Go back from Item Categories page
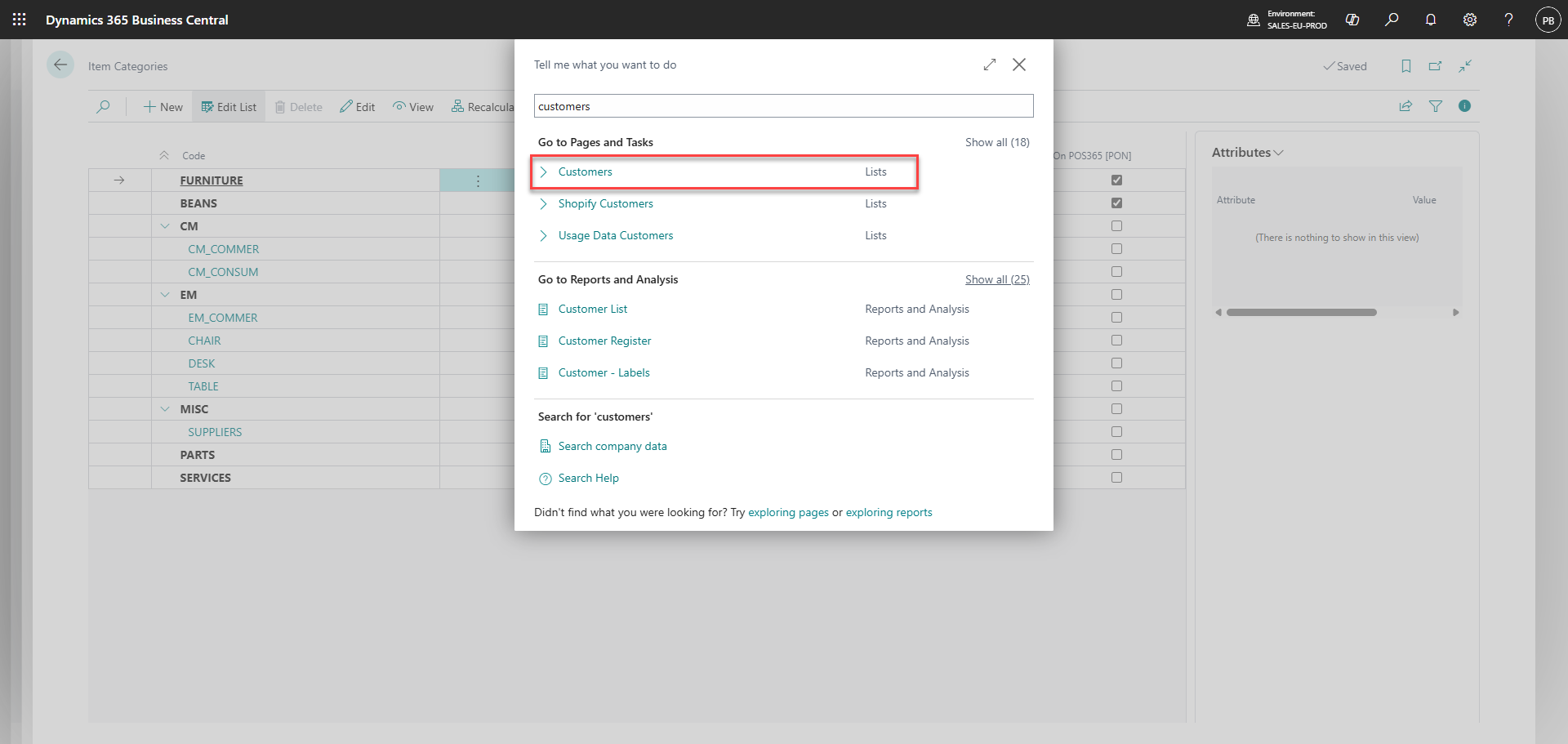Viewport: 1568px width, 744px height. tap(60, 65)
